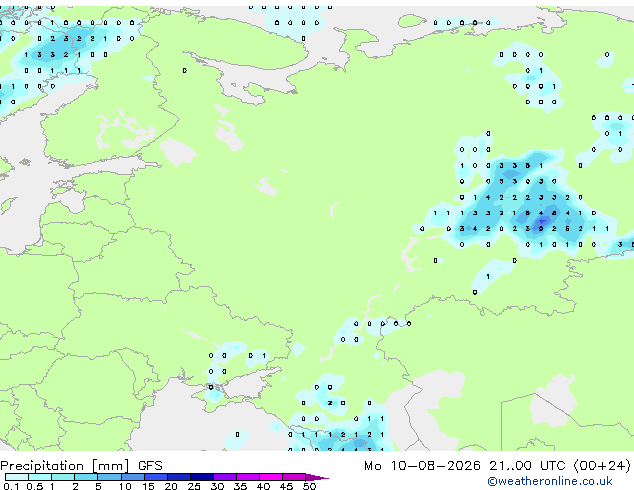The height and width of the screenshot is (490, 634).
Task: Pick the 10–15 mm legend color swatch
Action: pyautogui.click(x=132, y=477)
